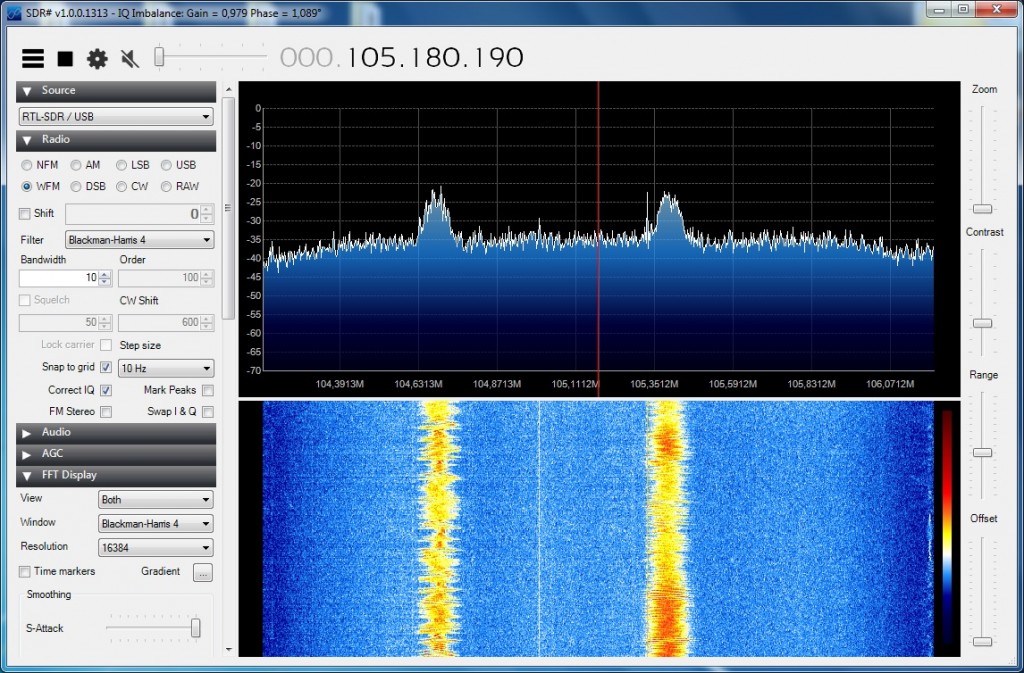This screenshot has height=673, width=1024.
Task: Open the RTL-SDR / USB source dropdown
Action: [x=116, y=117]
